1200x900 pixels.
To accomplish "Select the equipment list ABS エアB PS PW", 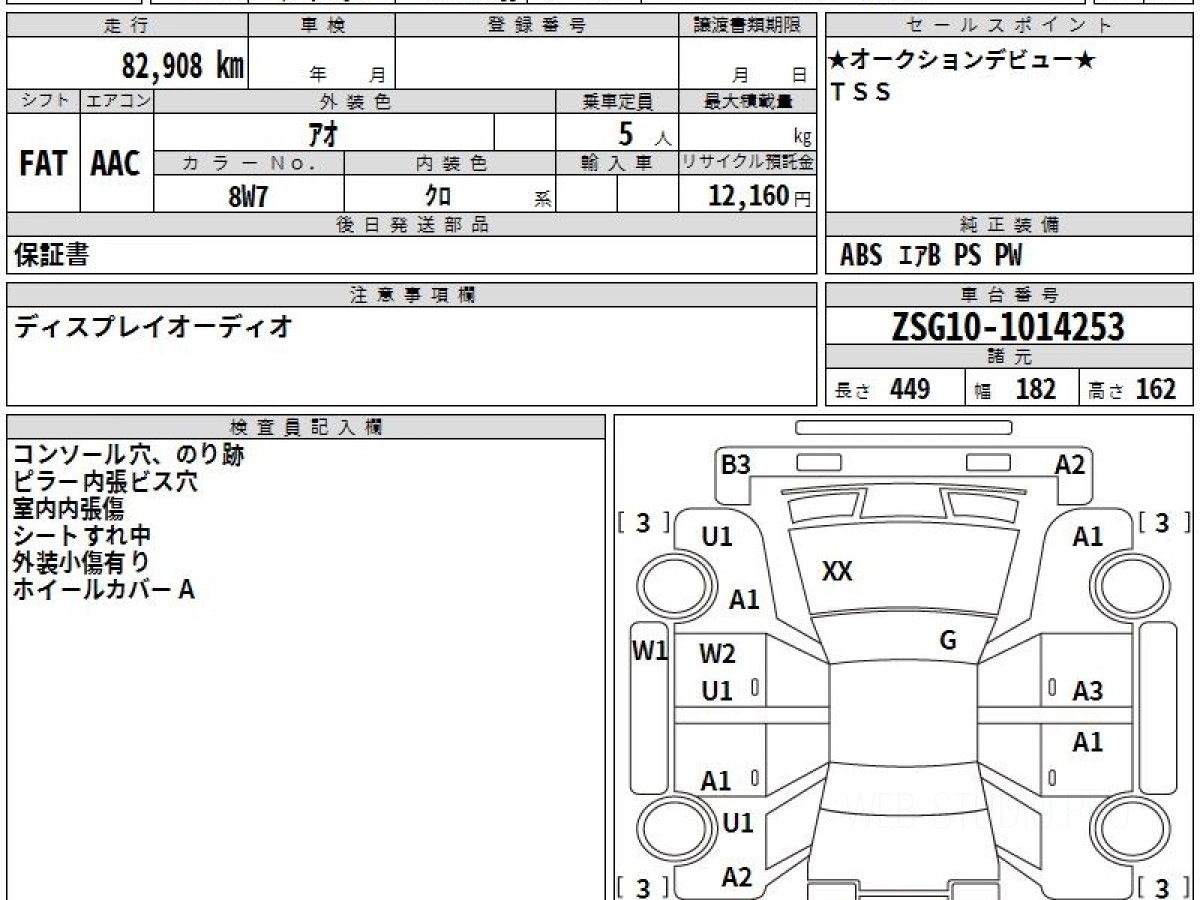I will point(931,256).
